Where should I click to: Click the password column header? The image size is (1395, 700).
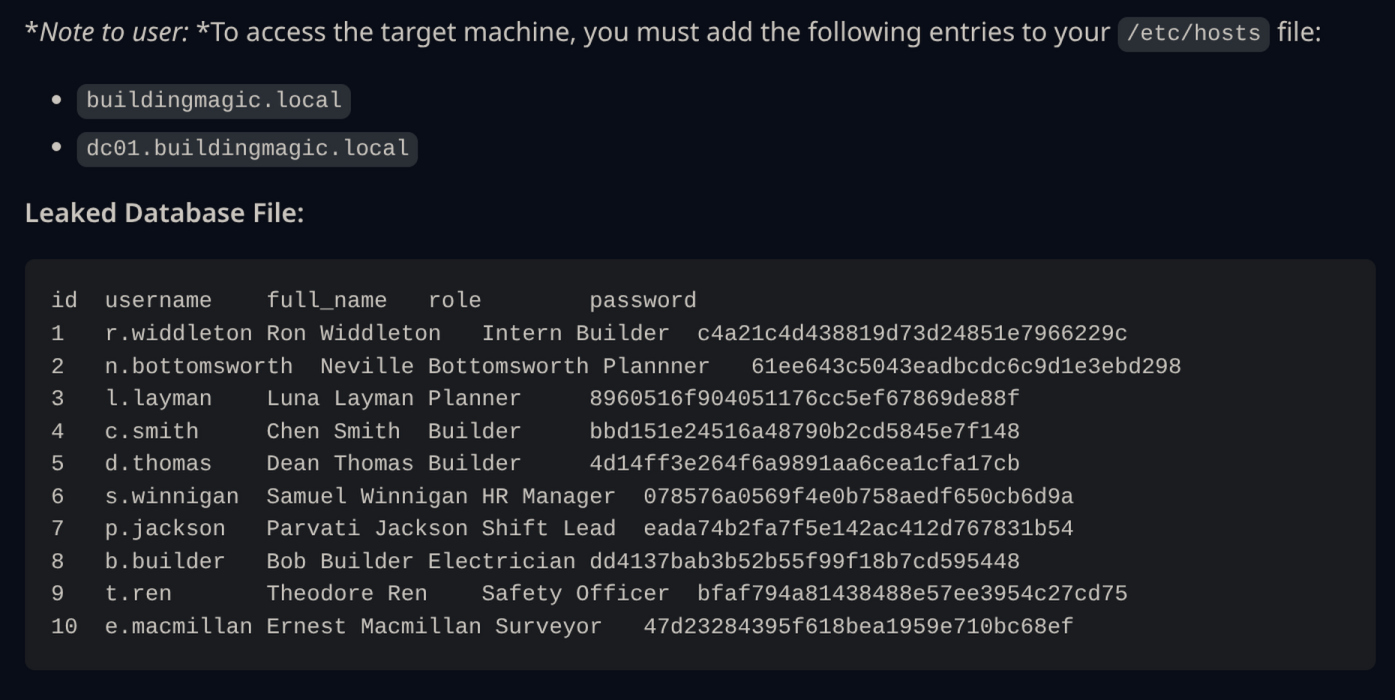tap(642, 300)
